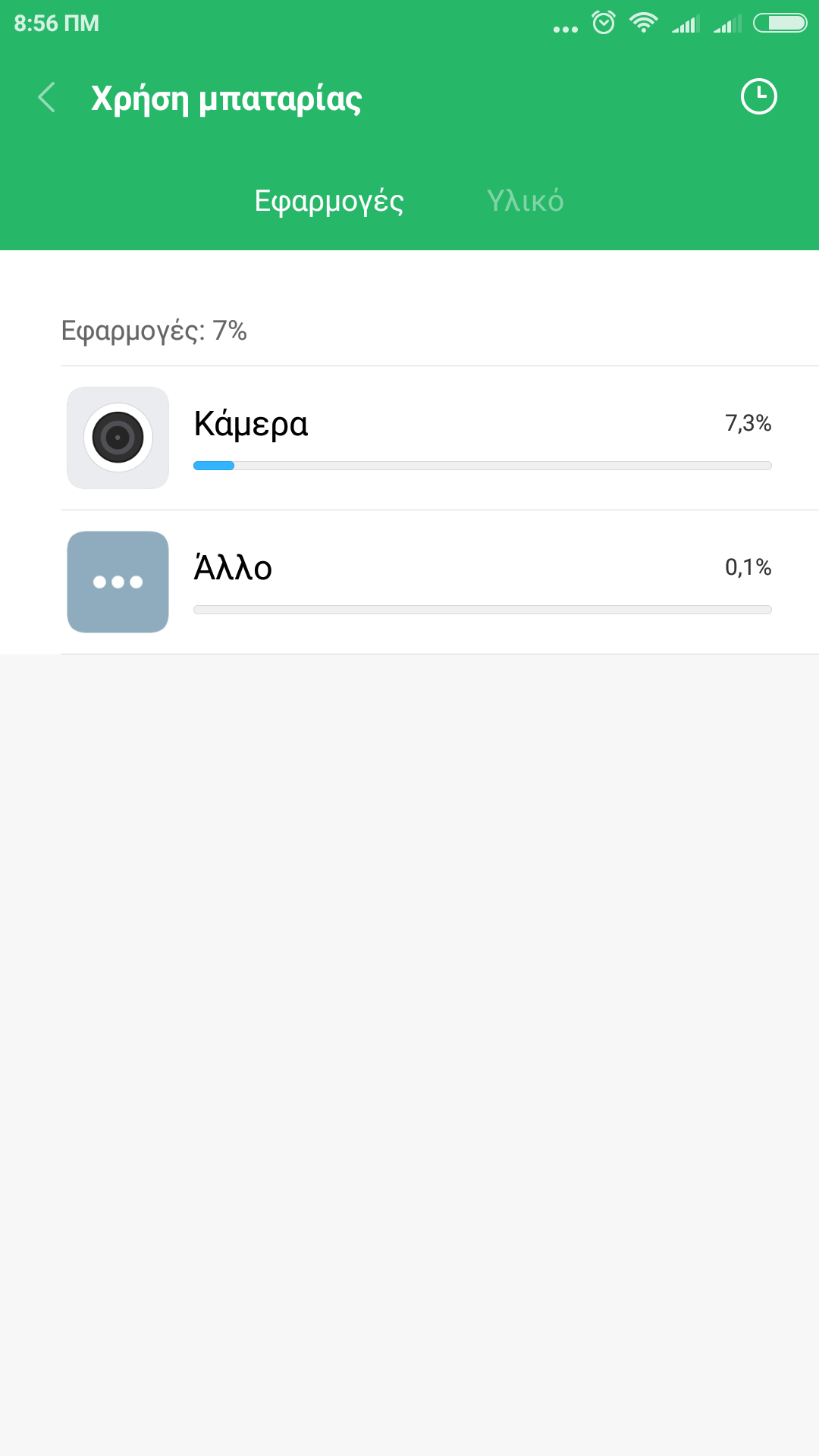819x1456 pixels.
Task: Click the Άλλο usage progress bar
Action: pyautogui.click(x=482, y=610)
